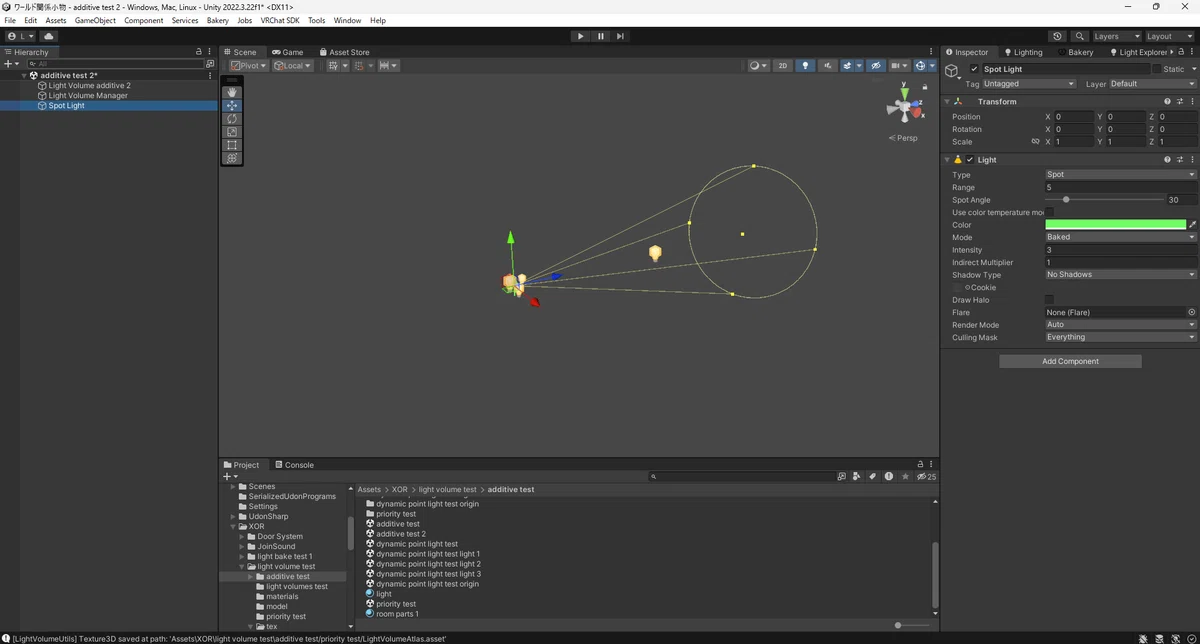Click the Step frame button
This screenshot has width=1200, height=644.
pos(621,36)
